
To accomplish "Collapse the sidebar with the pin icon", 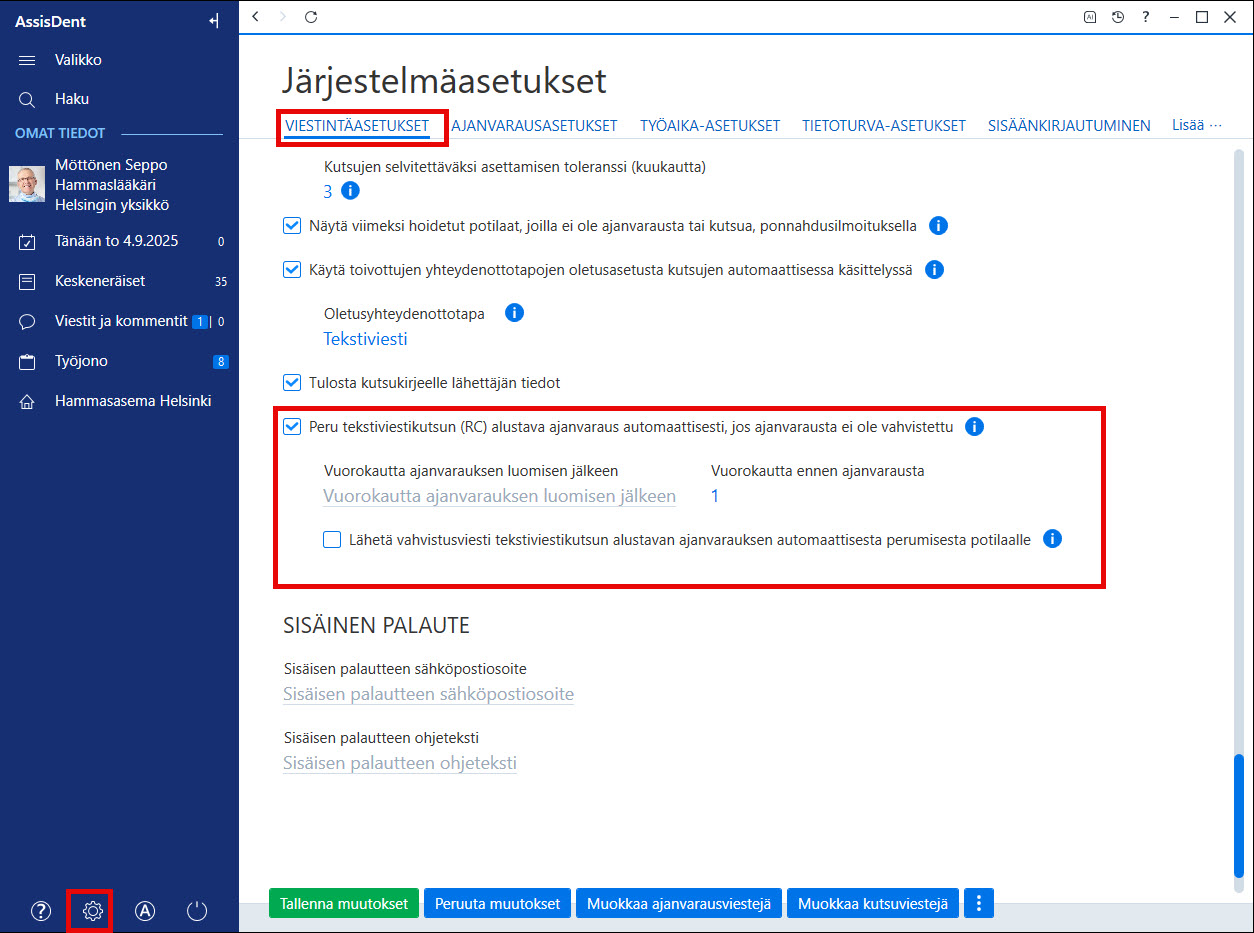I will tap(213, 21).
